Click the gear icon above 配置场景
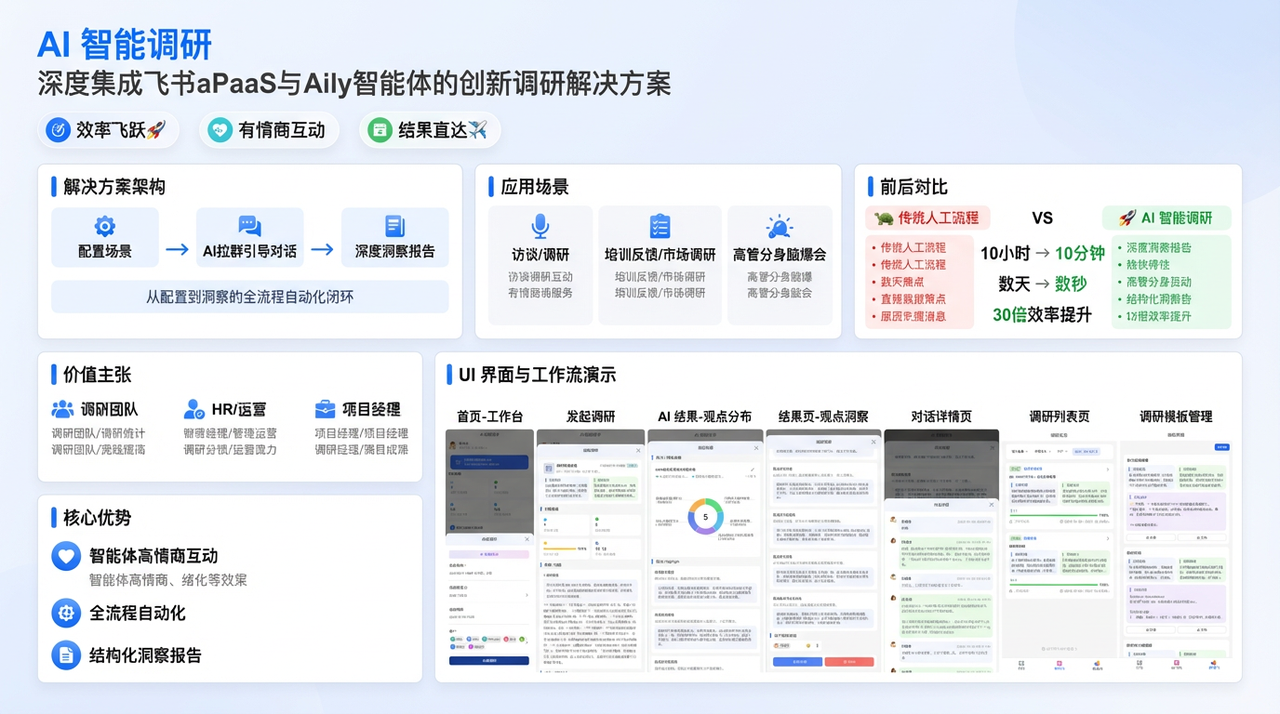This screenshot has width=1280, height=714. pyautogui.click(x=104, y=226)
